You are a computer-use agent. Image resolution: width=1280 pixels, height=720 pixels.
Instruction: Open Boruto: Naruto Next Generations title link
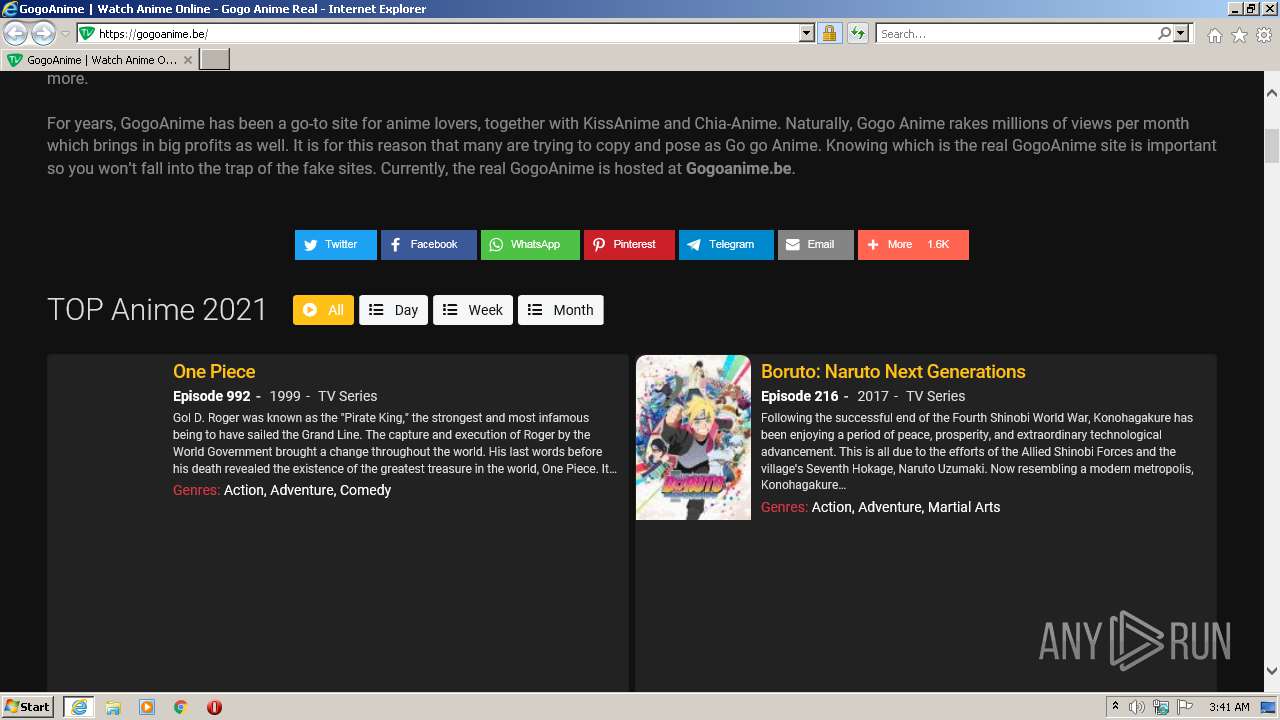pyautogui.click(x=893, y=372)
